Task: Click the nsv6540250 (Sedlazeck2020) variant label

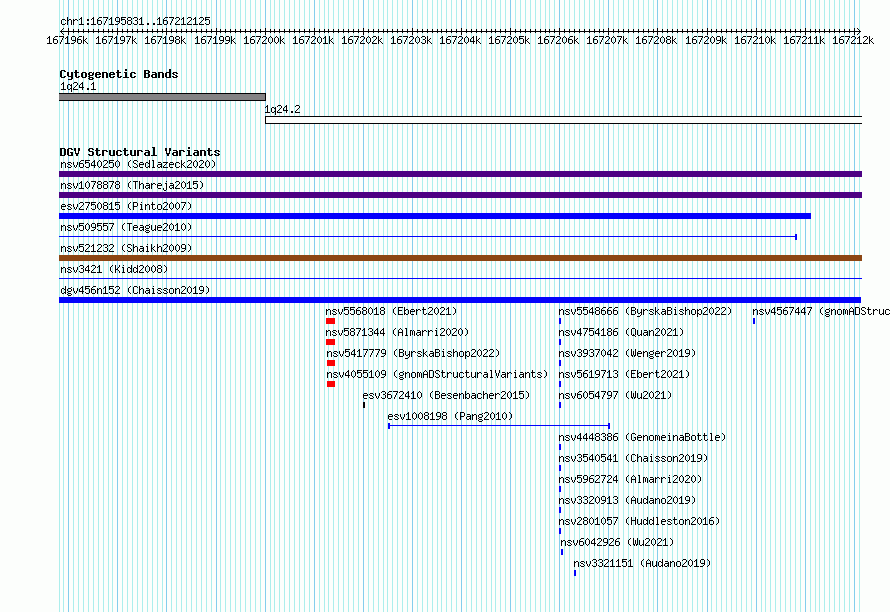Action: 138,164
